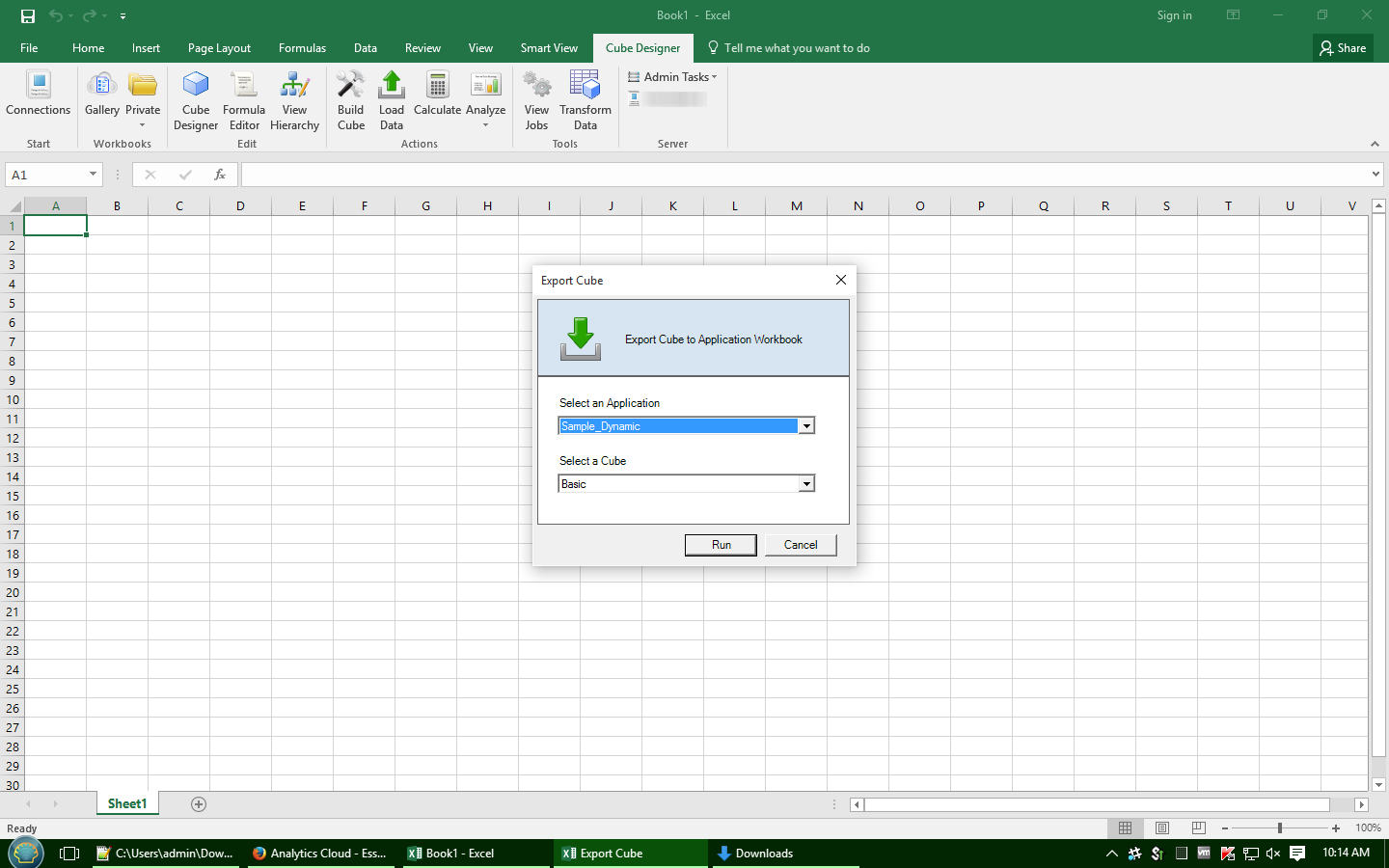Switch to the Formulas tab
The image size is (1389, 868).
[302, 48]
